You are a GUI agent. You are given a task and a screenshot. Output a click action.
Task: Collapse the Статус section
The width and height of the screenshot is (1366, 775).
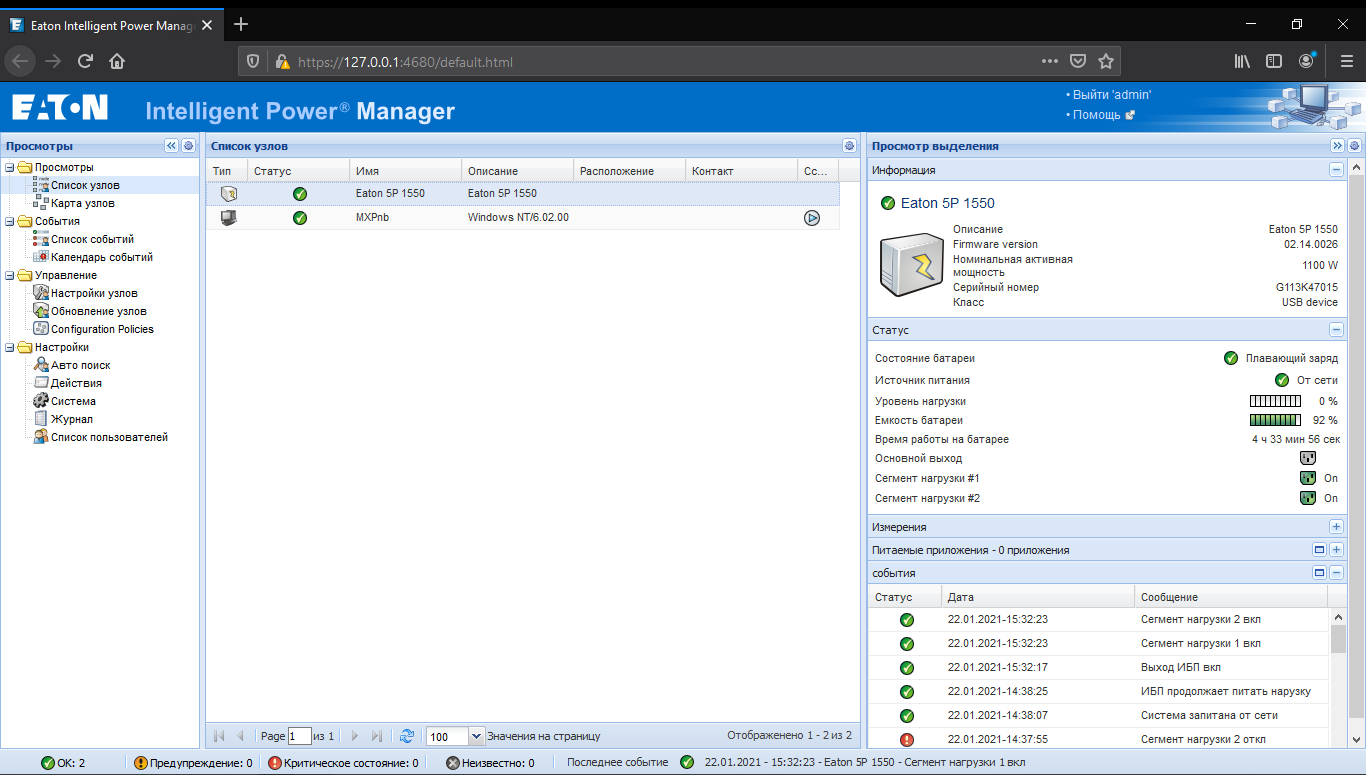click(1336, 330)
